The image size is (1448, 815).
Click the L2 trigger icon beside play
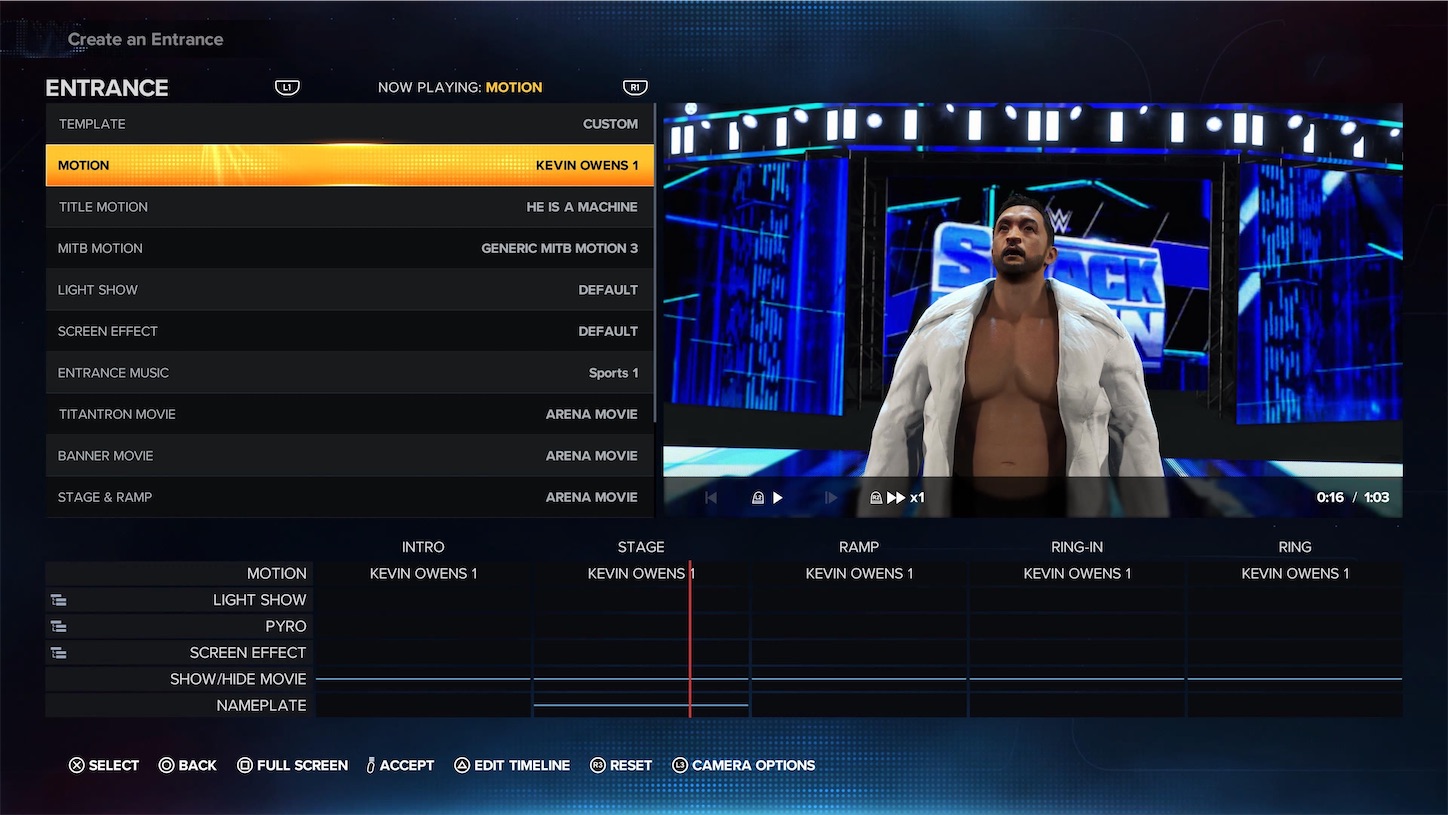click(x=758, y=498)
